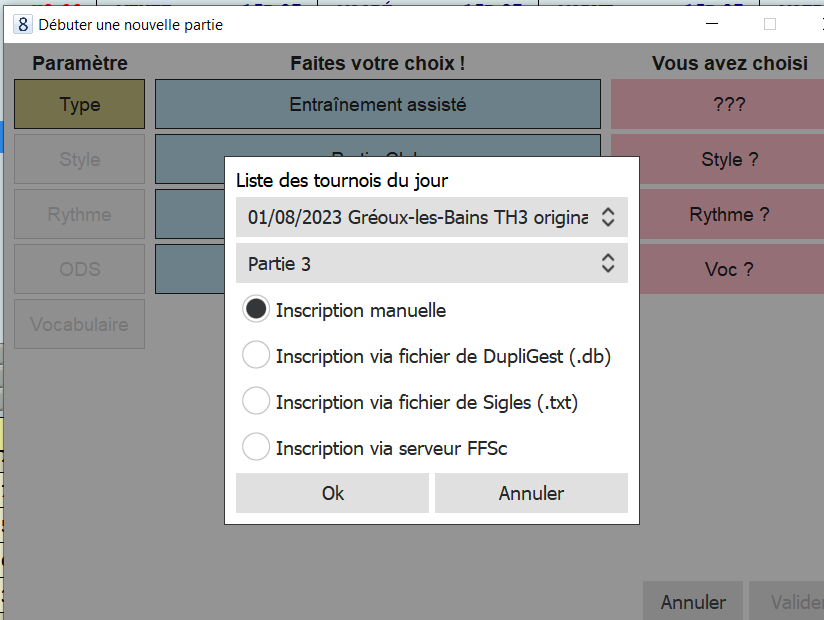
Task: Choose Inscription via fichier de DupliGest
Action: pos(257,356)
